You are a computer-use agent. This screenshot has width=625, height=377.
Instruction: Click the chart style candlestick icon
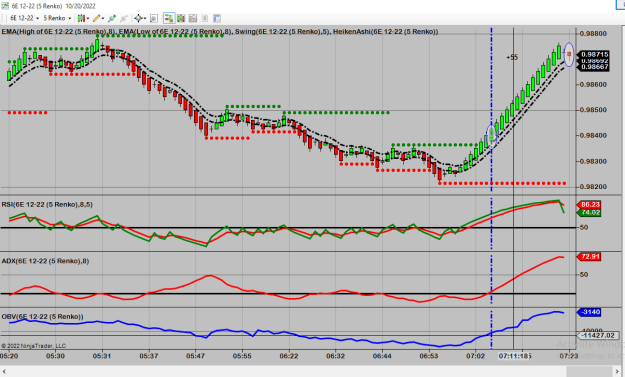pyautogui.click(x=81, y=18)
